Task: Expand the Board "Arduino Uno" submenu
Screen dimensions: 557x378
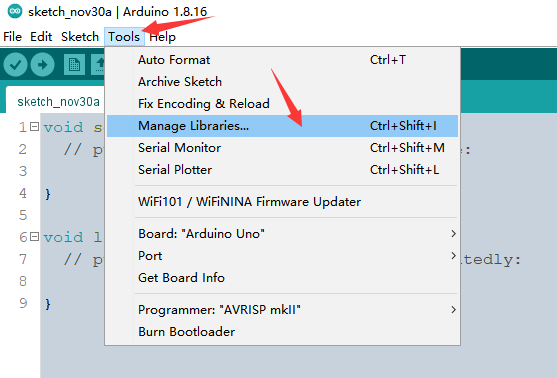Action: tap(282, 234)
